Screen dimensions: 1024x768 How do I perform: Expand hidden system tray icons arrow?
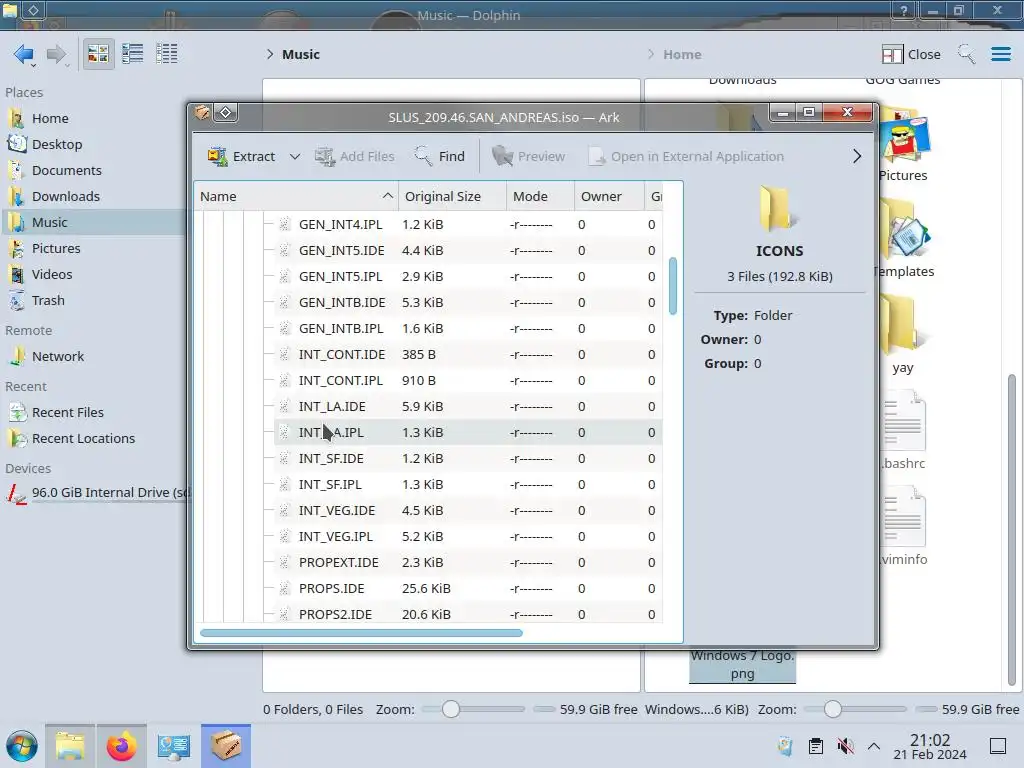[874, 746]
